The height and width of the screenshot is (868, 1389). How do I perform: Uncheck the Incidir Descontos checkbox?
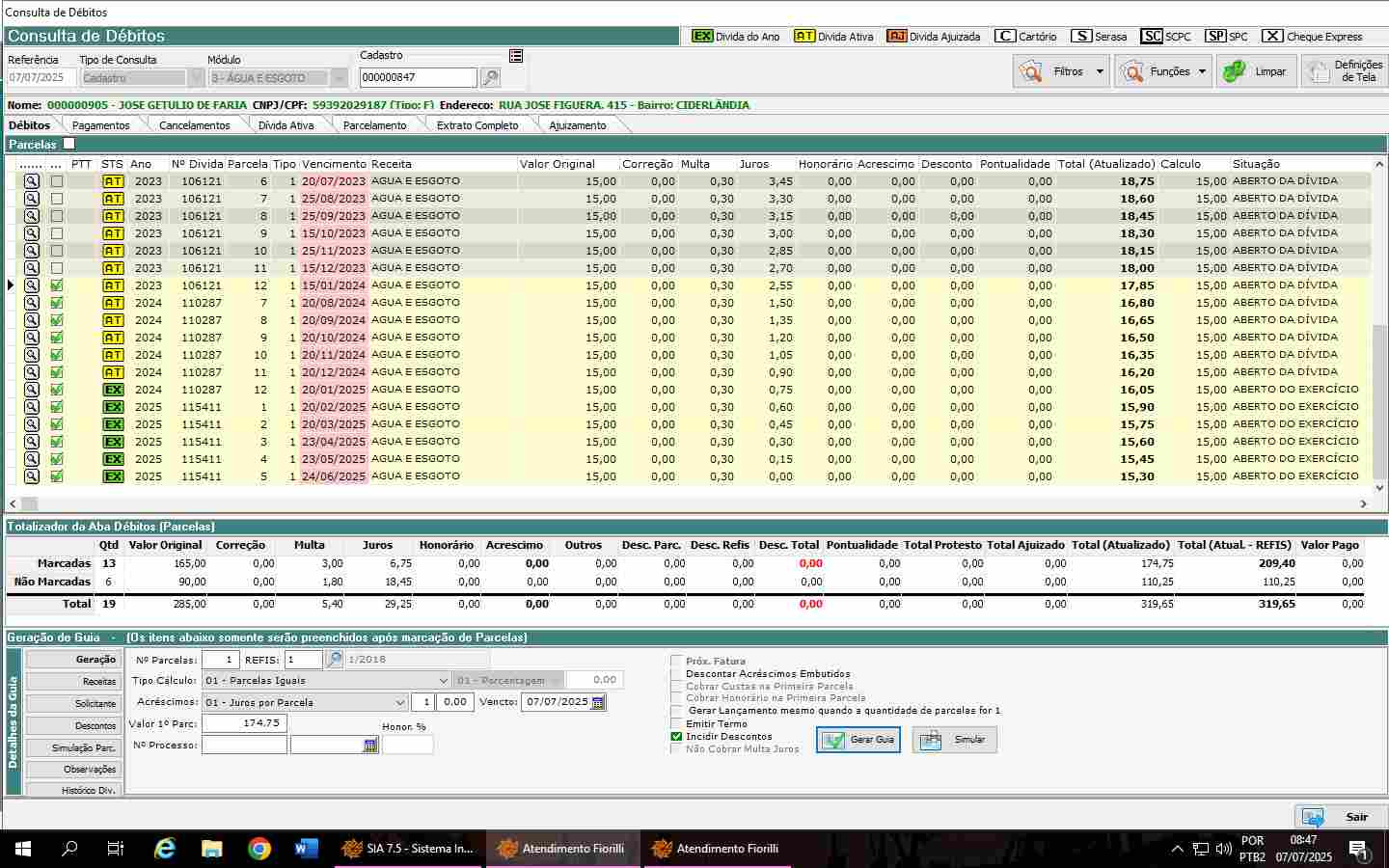pos(676,737)
